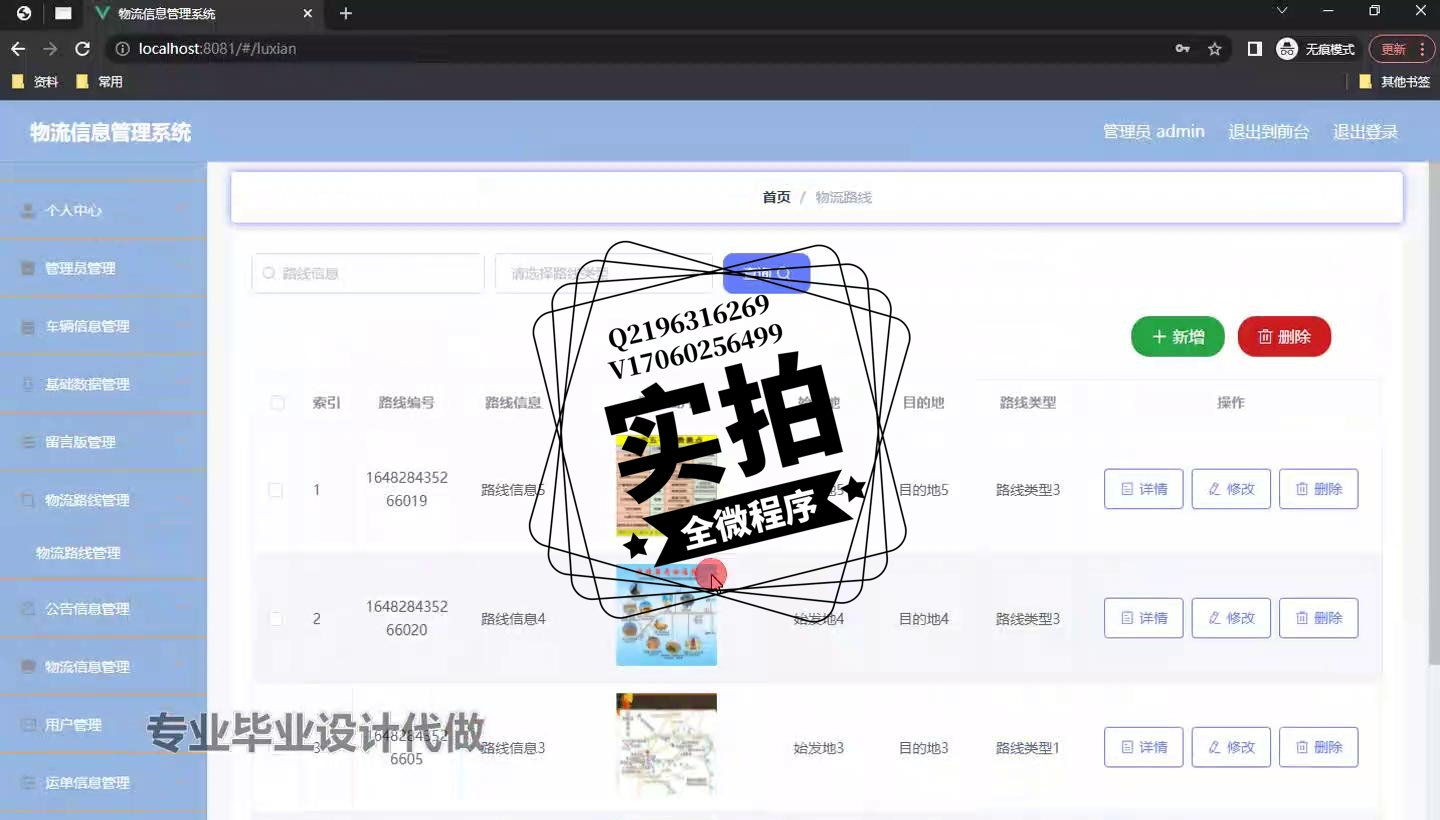Click the 更新 browser update button
Screen dimensions: 1440x820
[1393, 49]
